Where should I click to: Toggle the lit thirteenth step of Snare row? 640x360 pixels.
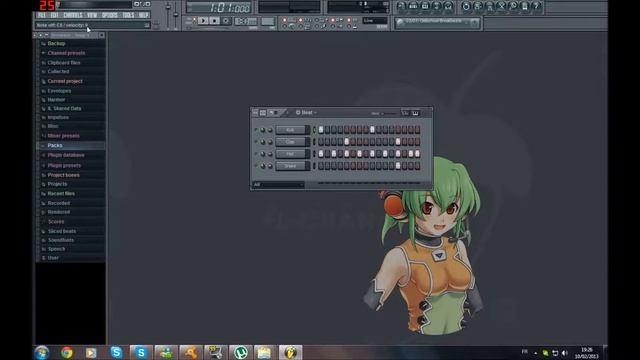point(398,166)
